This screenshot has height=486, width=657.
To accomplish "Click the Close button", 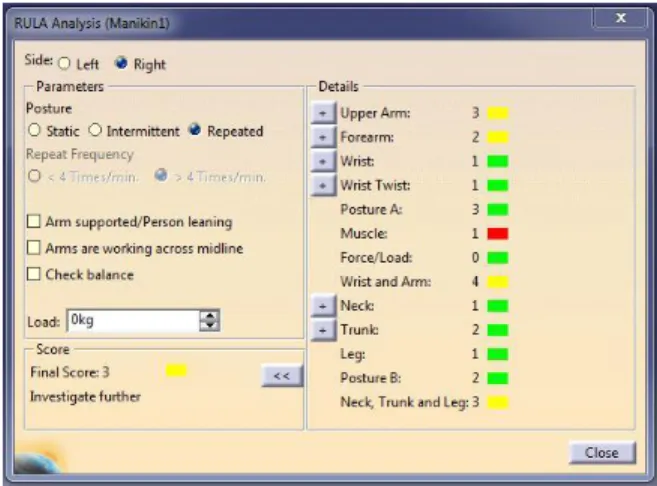I will click(x=602, y=452).
